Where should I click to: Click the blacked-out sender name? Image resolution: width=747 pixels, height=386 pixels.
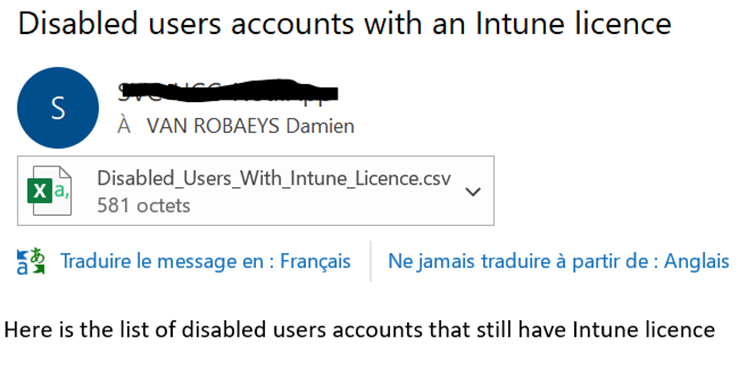tap(228, 92)
